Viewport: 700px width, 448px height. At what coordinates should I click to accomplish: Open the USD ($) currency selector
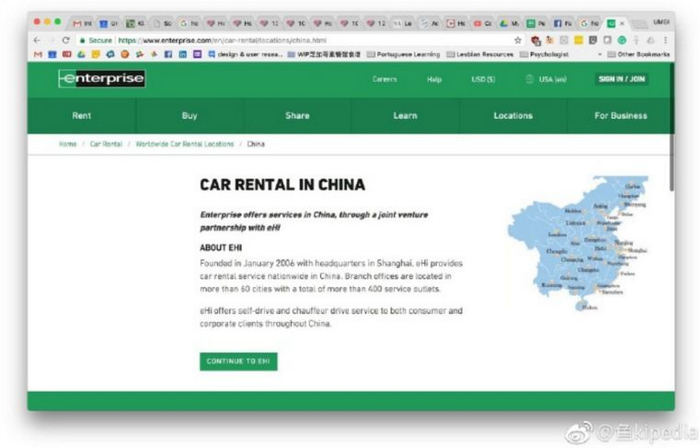483,79
